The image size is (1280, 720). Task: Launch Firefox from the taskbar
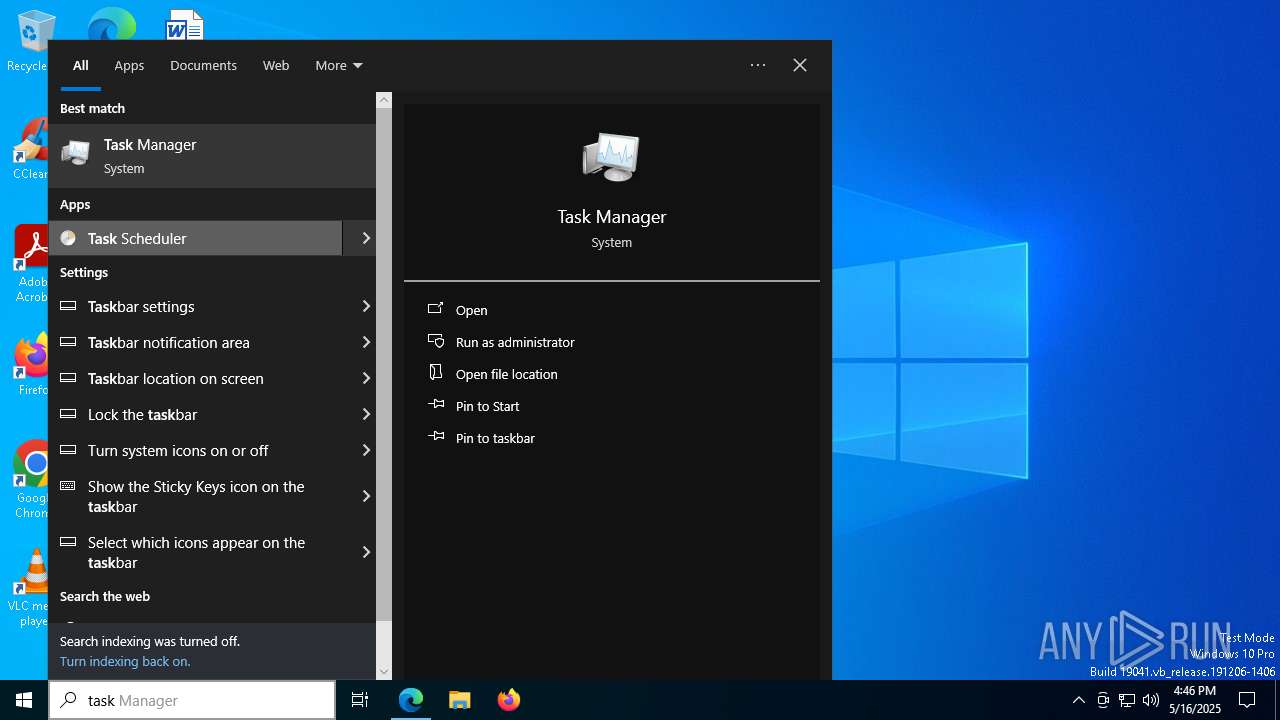click(509, 700)
